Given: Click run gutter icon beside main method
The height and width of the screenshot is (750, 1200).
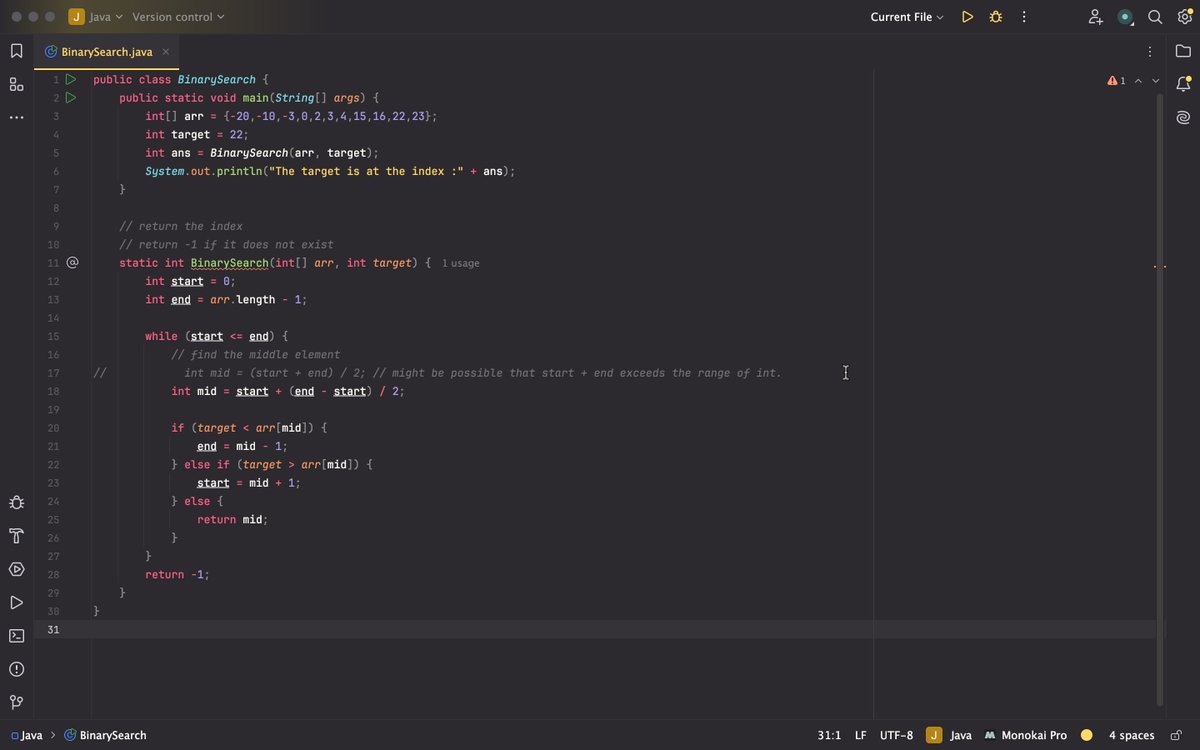Looking at the screenshot, I should pyautogui.click(x=71, y=97).
